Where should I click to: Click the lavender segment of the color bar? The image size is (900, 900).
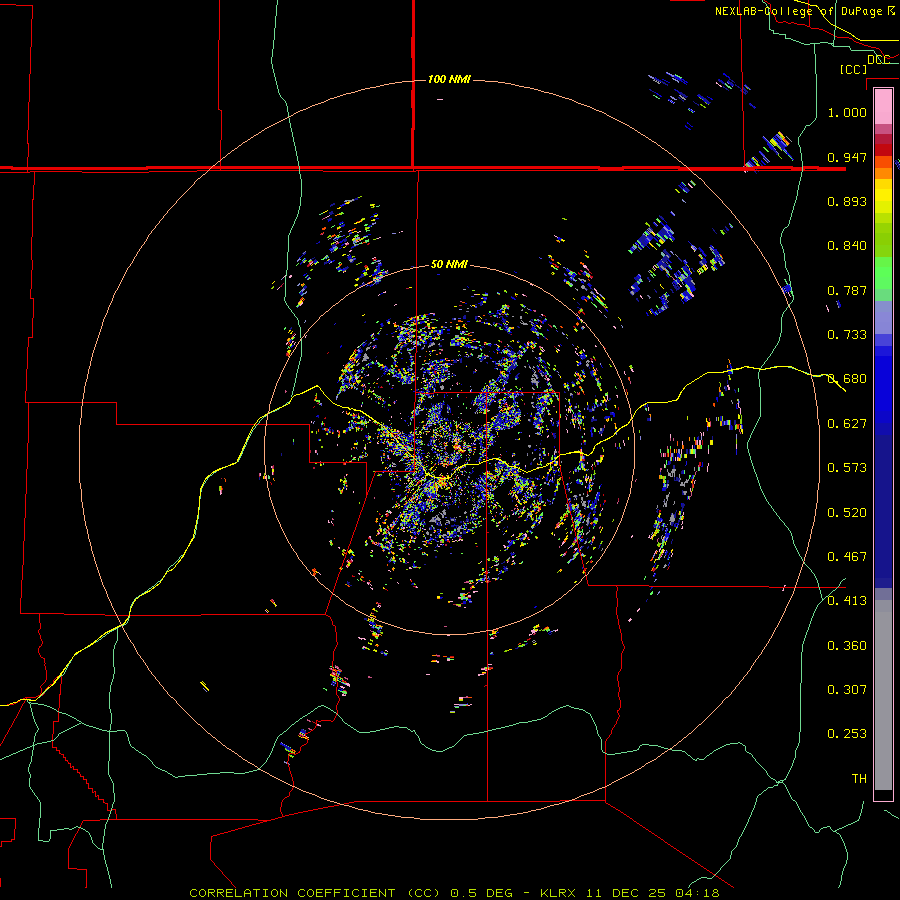[x=883, y=318]
